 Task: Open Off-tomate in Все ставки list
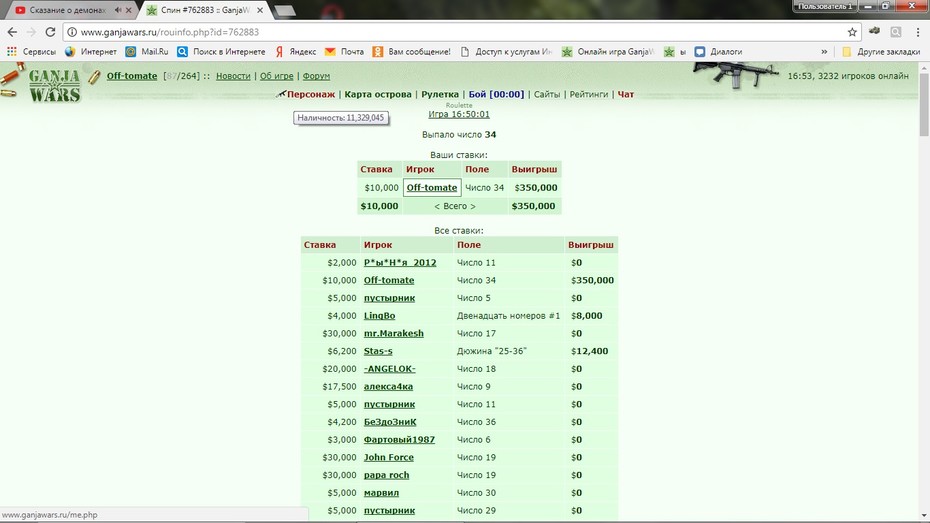389,280
